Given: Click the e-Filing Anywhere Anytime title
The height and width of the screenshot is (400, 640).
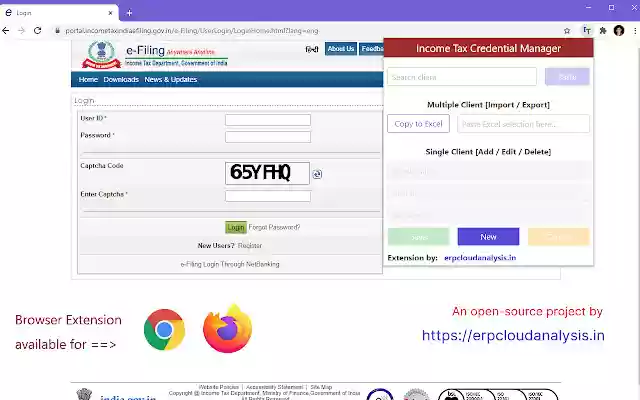Looking at the screenshot, I should point(170,51).
